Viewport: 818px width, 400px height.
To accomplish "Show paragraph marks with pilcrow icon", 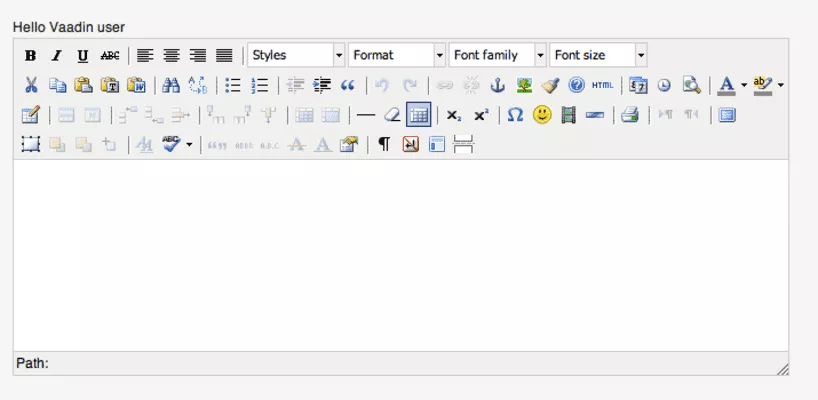I will [383, 144].
